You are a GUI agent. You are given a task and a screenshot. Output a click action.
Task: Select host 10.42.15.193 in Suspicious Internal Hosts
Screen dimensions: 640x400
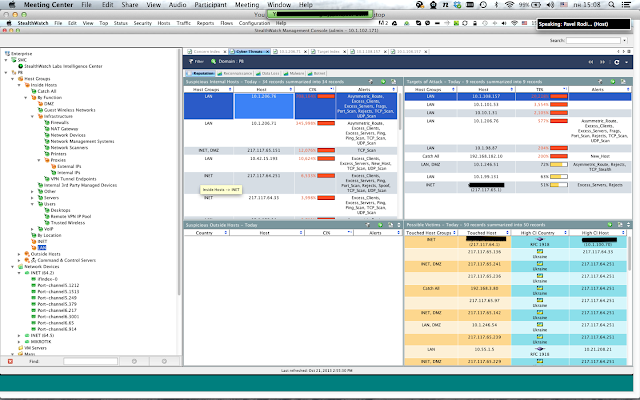tap(264, 158)
